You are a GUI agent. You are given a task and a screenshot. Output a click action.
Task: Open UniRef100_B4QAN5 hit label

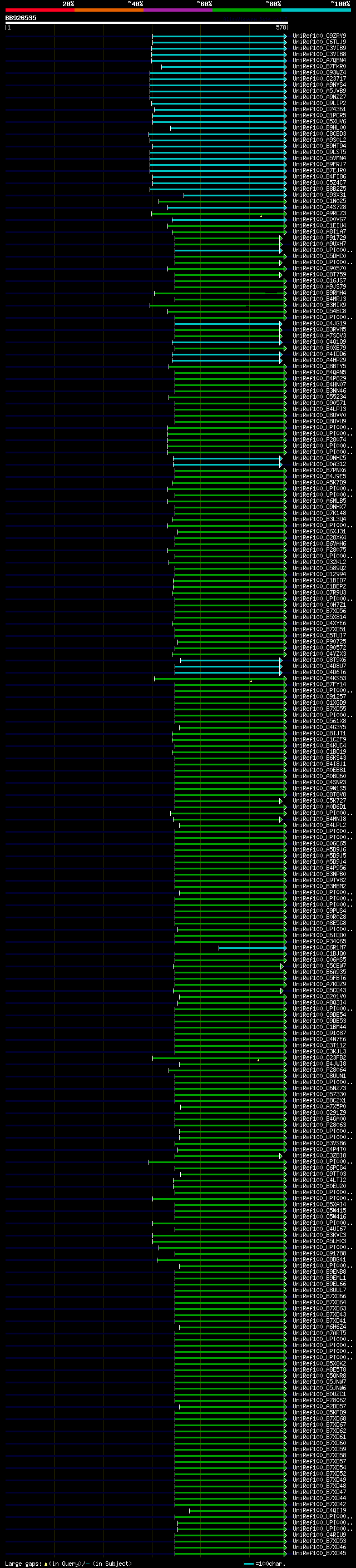319,372
